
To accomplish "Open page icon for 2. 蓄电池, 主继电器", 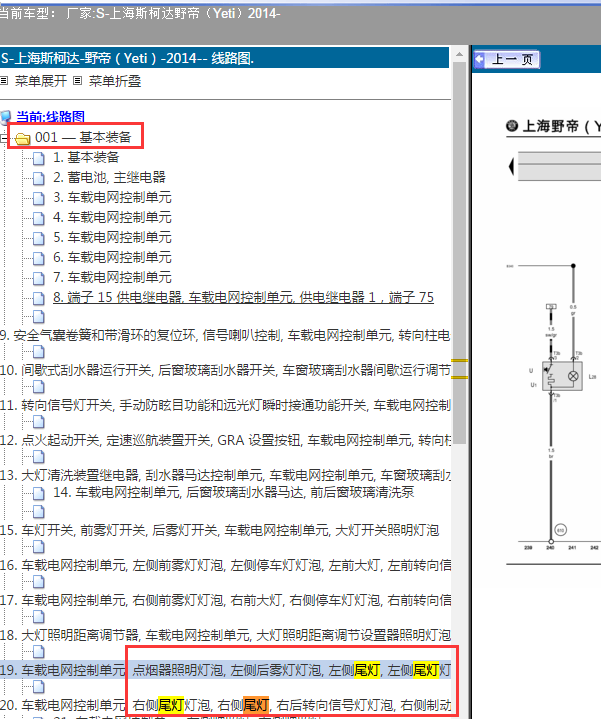I will [x=39, y=178].
